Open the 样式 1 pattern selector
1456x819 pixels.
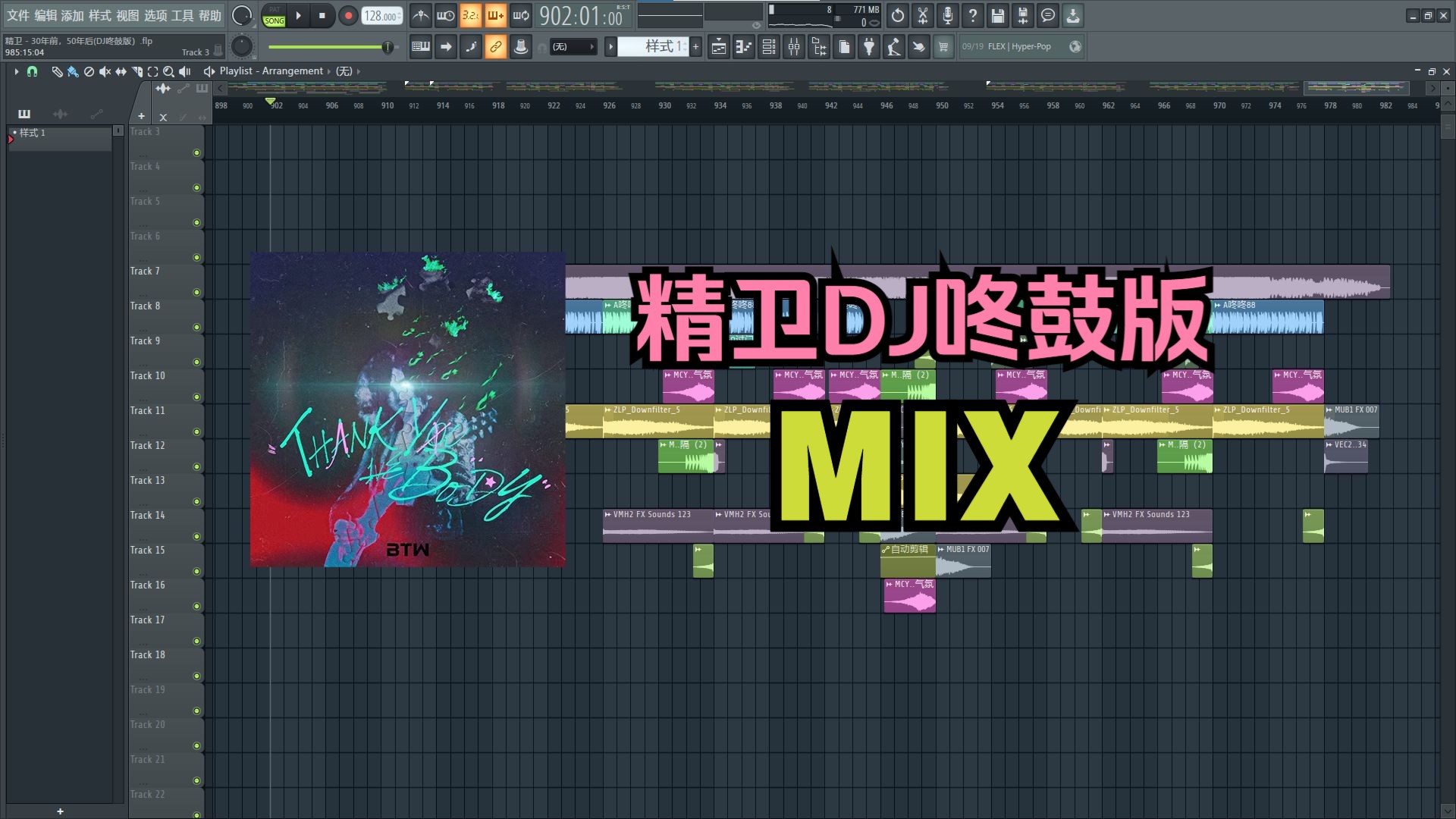[652, 47]
